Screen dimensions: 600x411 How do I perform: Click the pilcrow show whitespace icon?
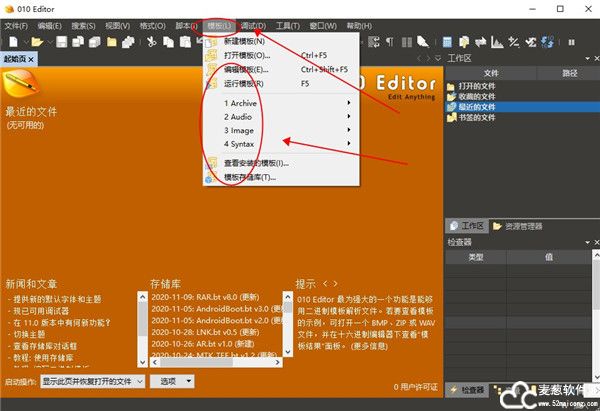pyautogui.click(x=390, y=42)
